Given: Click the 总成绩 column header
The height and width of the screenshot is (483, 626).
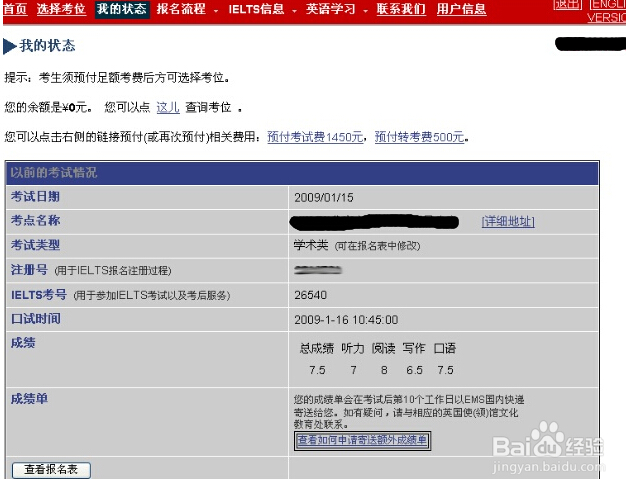Looking at the screenshot, I should click(x=317, y=348).
